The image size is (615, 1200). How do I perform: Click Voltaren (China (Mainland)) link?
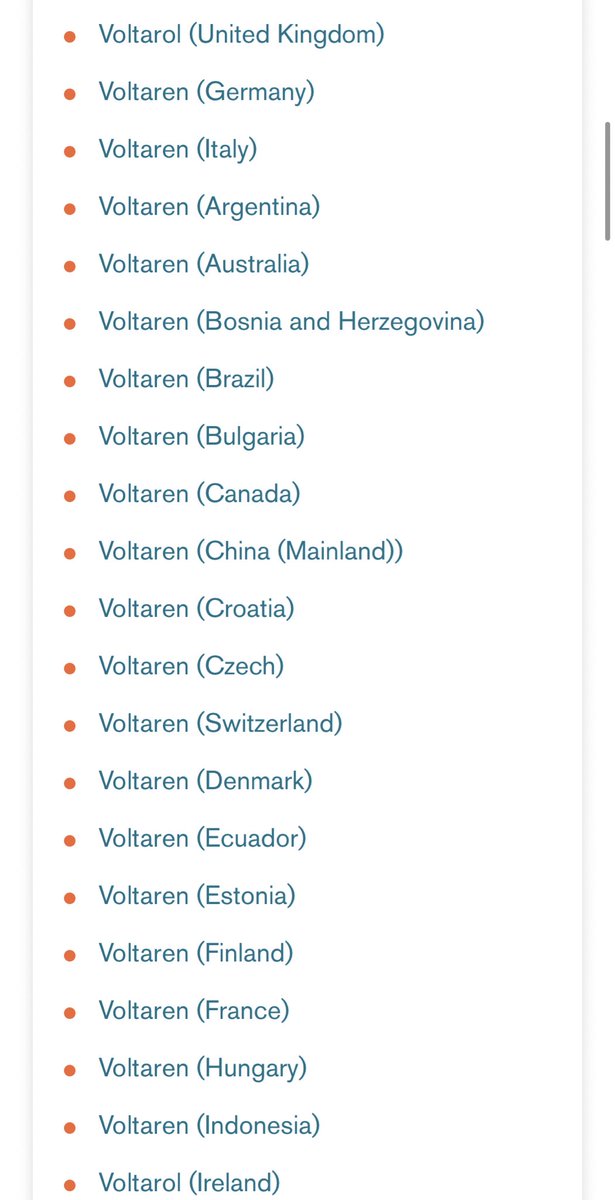tap(250, 552)
